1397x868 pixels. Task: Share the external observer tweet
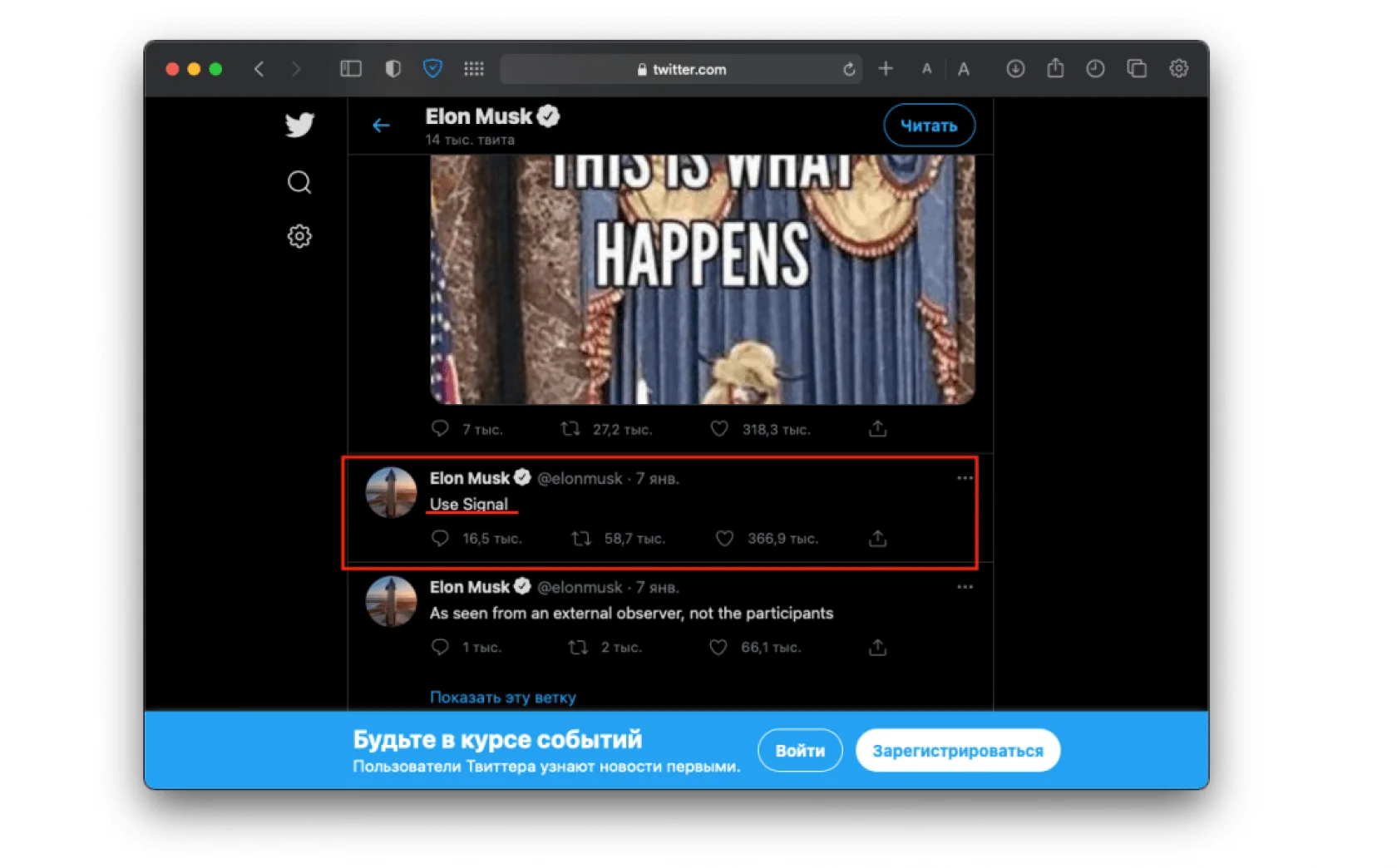coord(877,647)
